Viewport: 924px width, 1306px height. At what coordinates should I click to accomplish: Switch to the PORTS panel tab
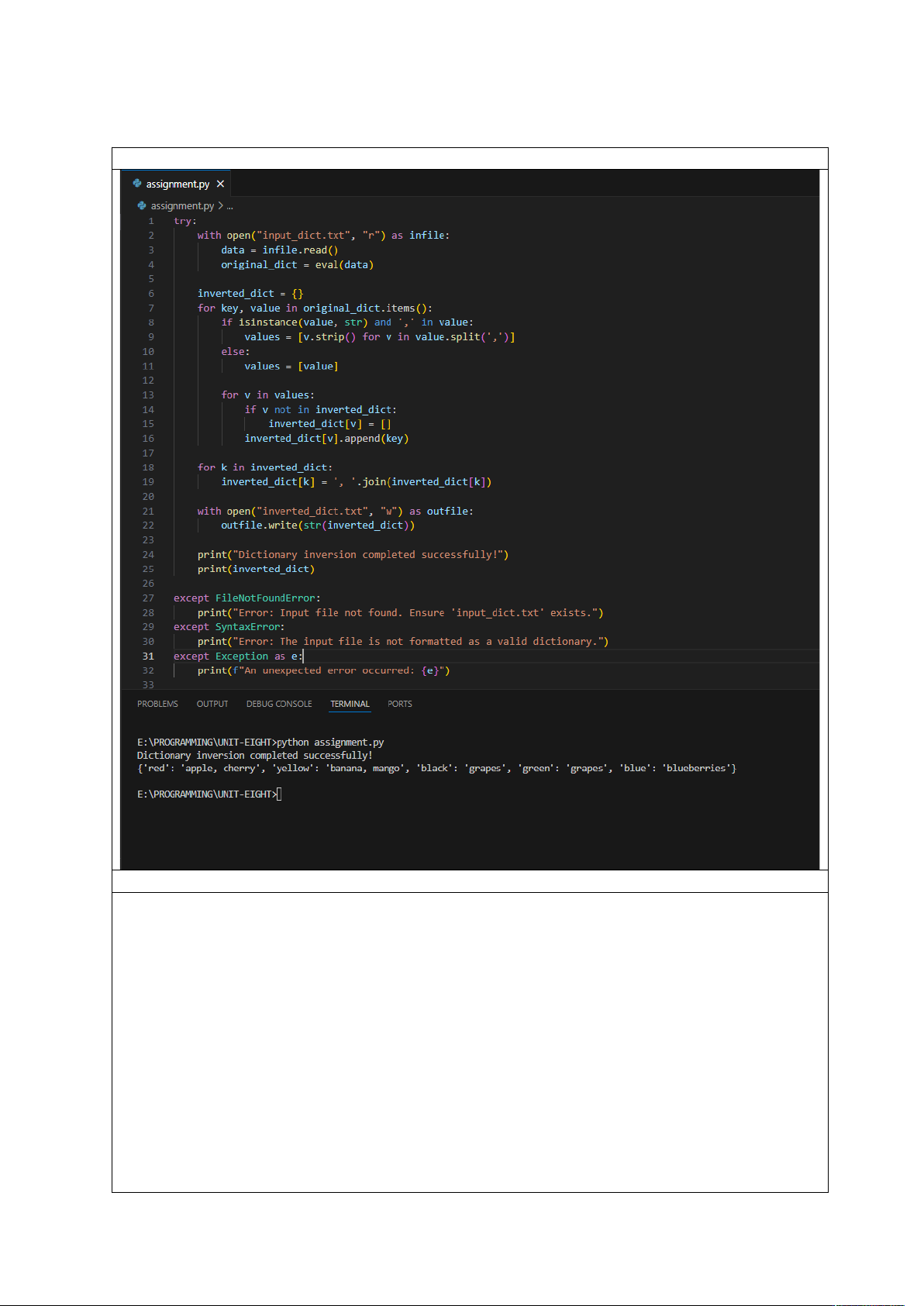point(400,704)
